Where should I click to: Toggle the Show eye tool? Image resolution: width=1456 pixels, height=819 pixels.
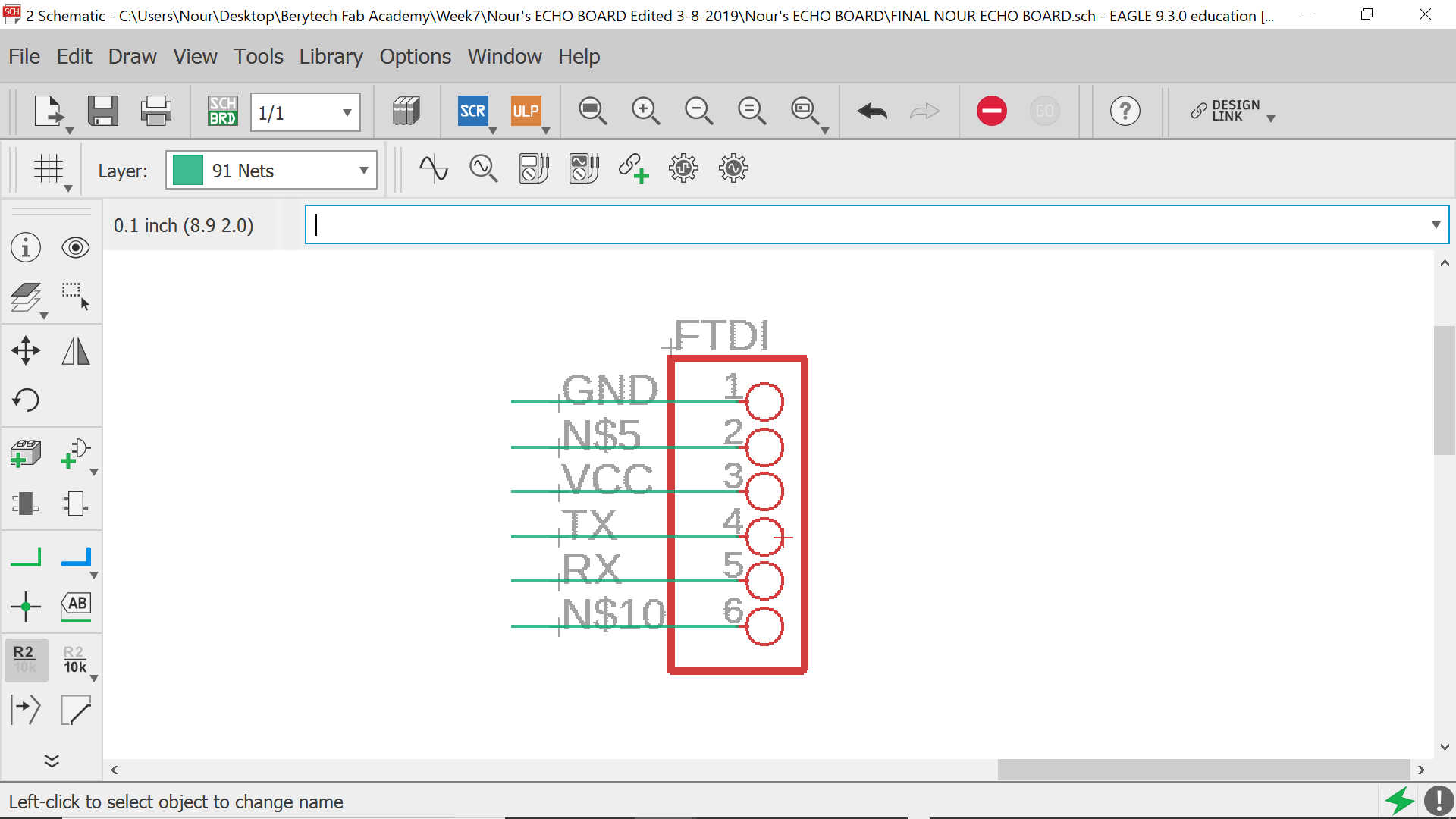pyautogui.click(x=75, y=247)
